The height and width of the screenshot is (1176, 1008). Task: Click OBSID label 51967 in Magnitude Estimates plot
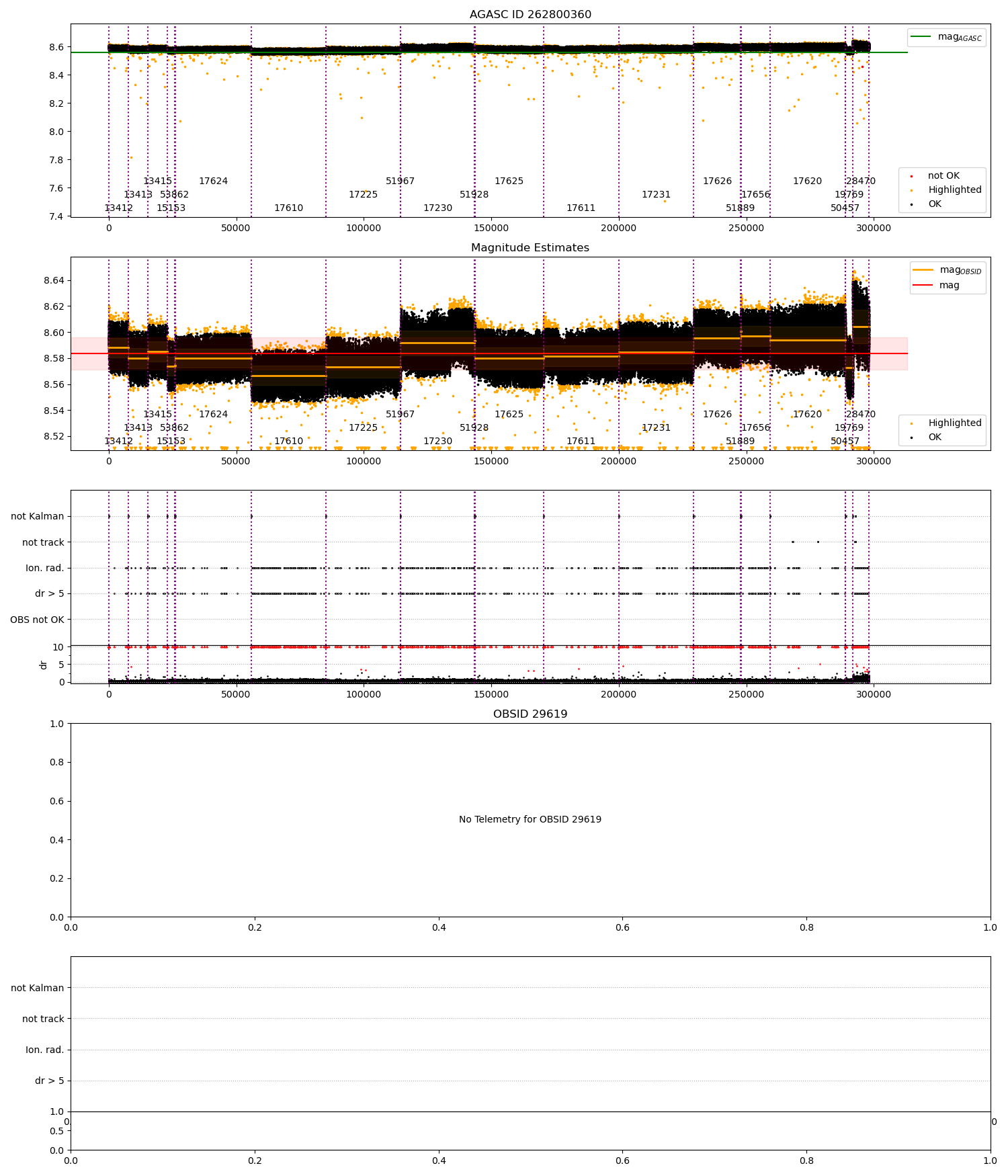click(400, 415)
